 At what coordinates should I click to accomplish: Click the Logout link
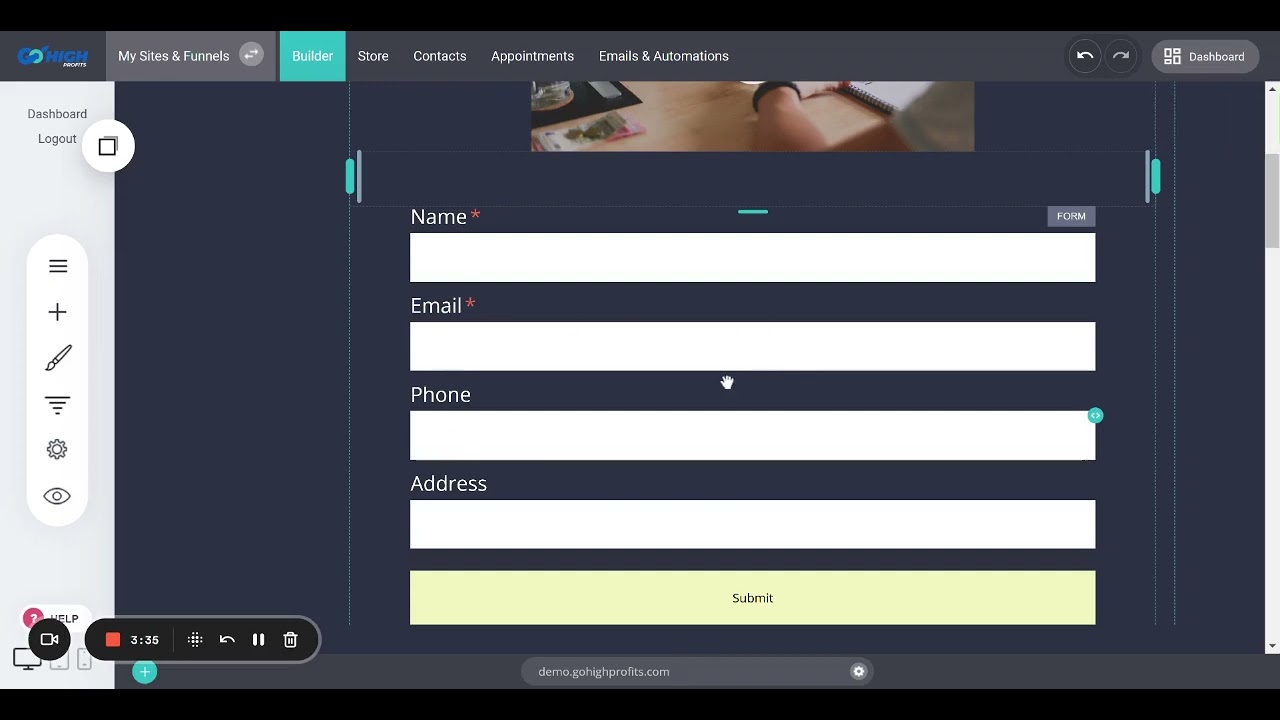click(x=57, y=139)
